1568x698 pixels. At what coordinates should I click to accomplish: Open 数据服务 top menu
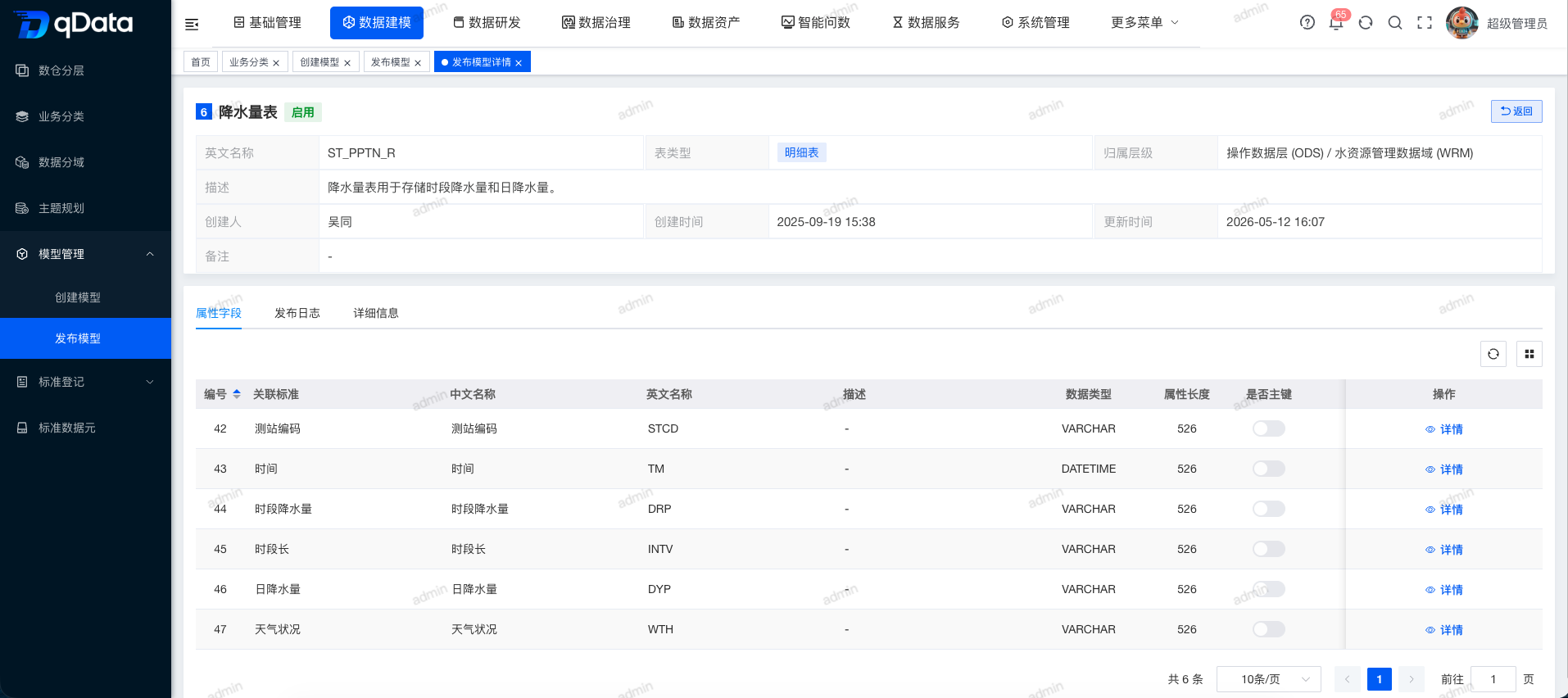(x=926, y=22)
